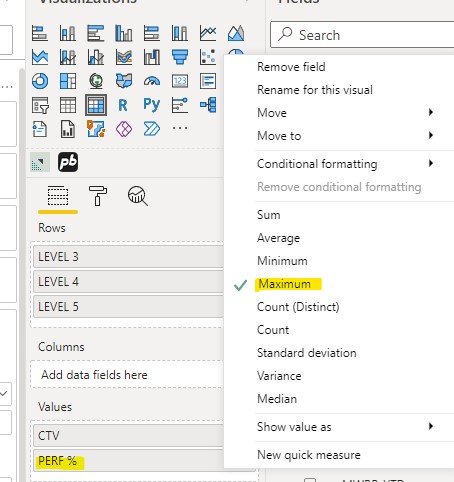The width and height of the screenshot is (454, 482).
Task: Select the Decomposition tree visual
Action: (208, 105)
